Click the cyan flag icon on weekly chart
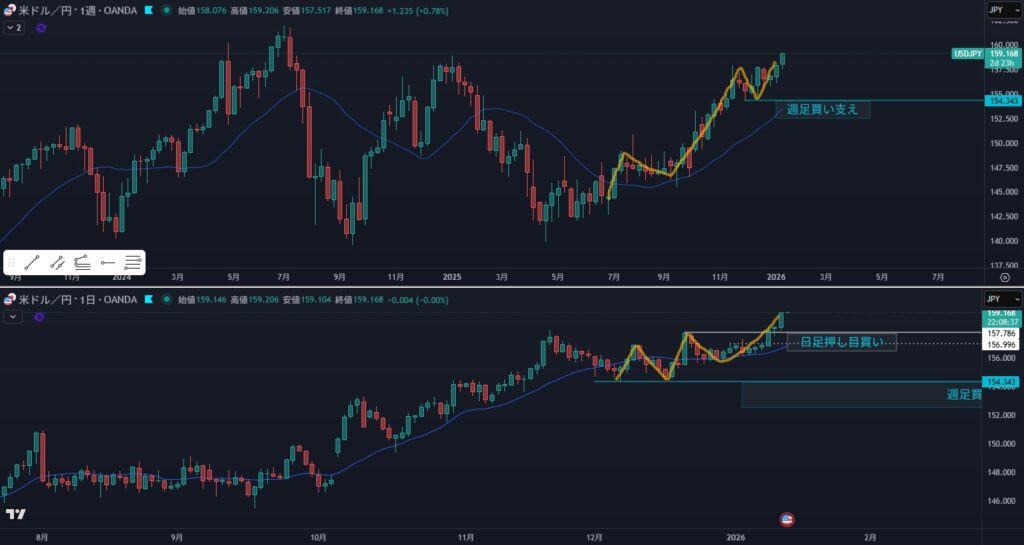 (149, 10)
